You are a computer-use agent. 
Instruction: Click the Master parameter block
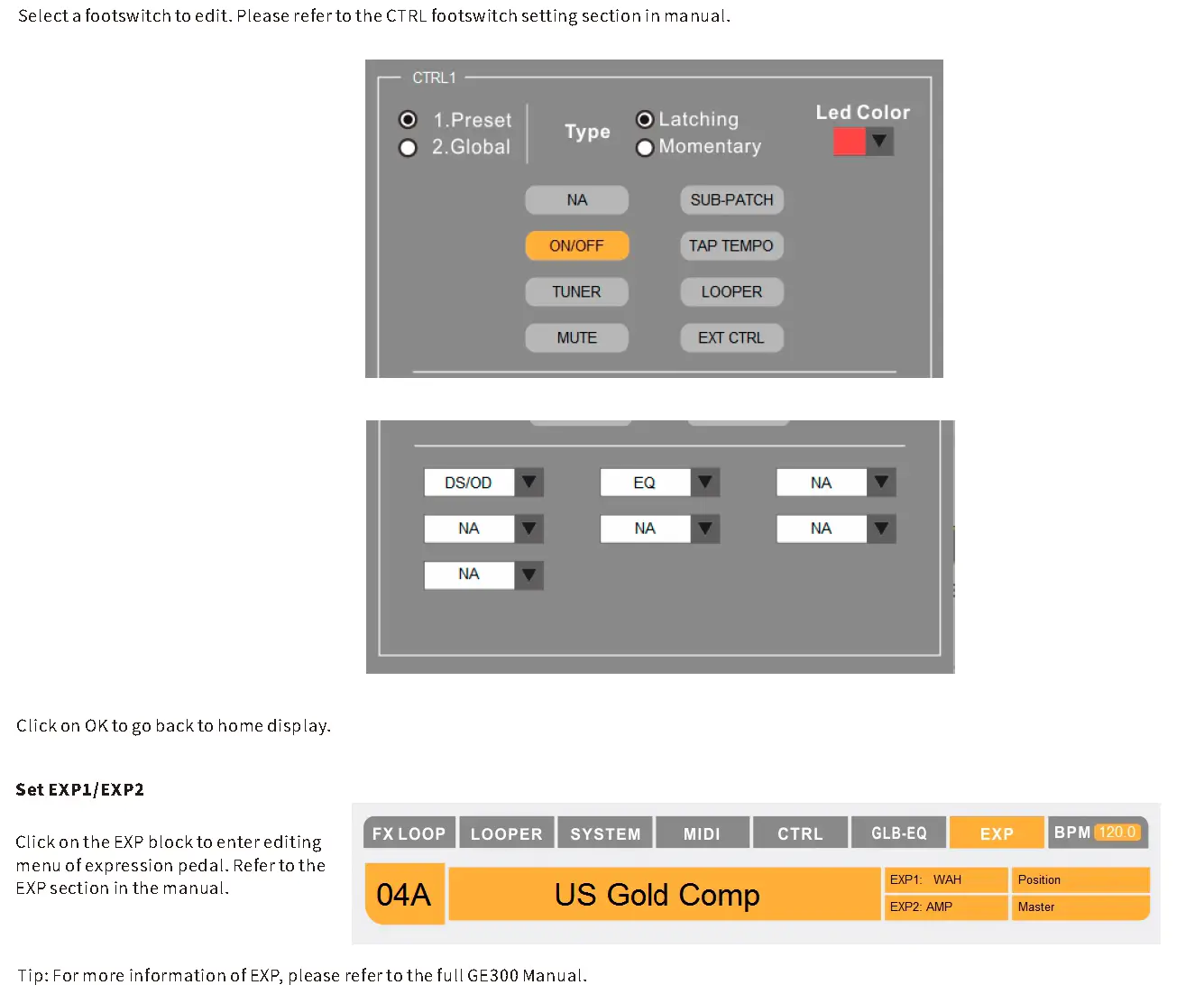point(1080,907)
